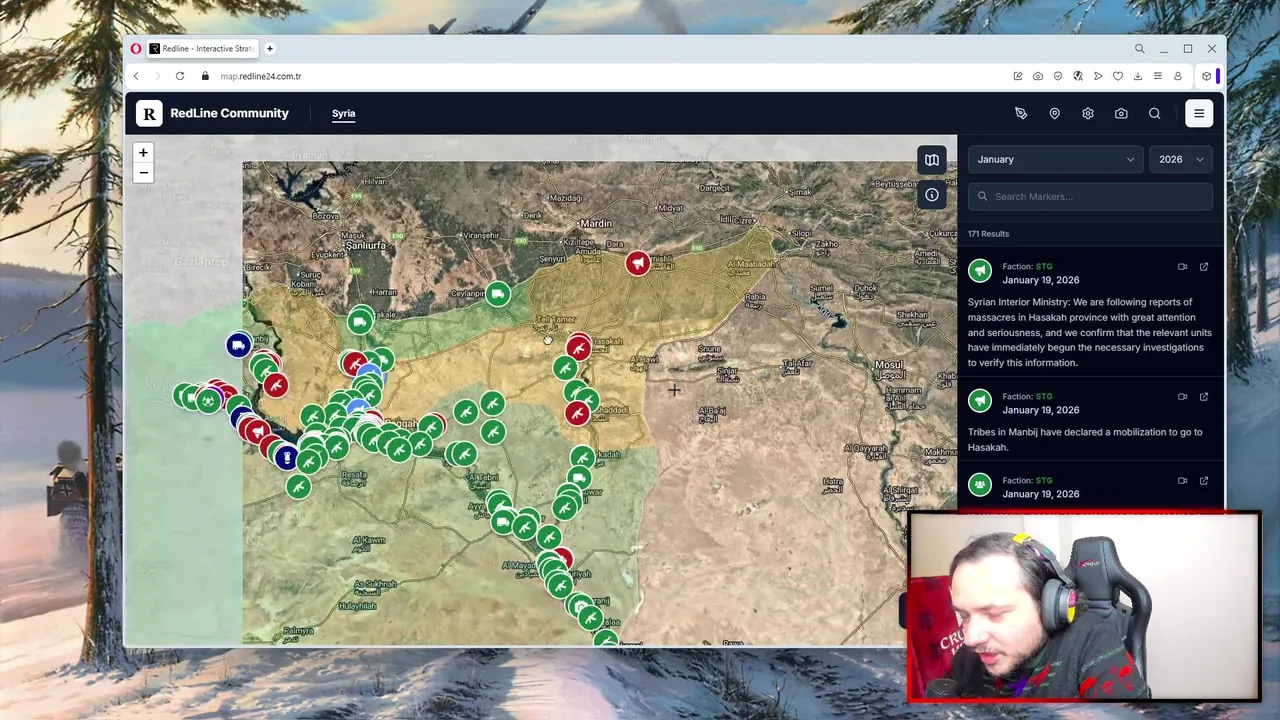Add page to bookmarks with heart
This screenshot has height=720, width=1280.
[x=1118, y=76]
